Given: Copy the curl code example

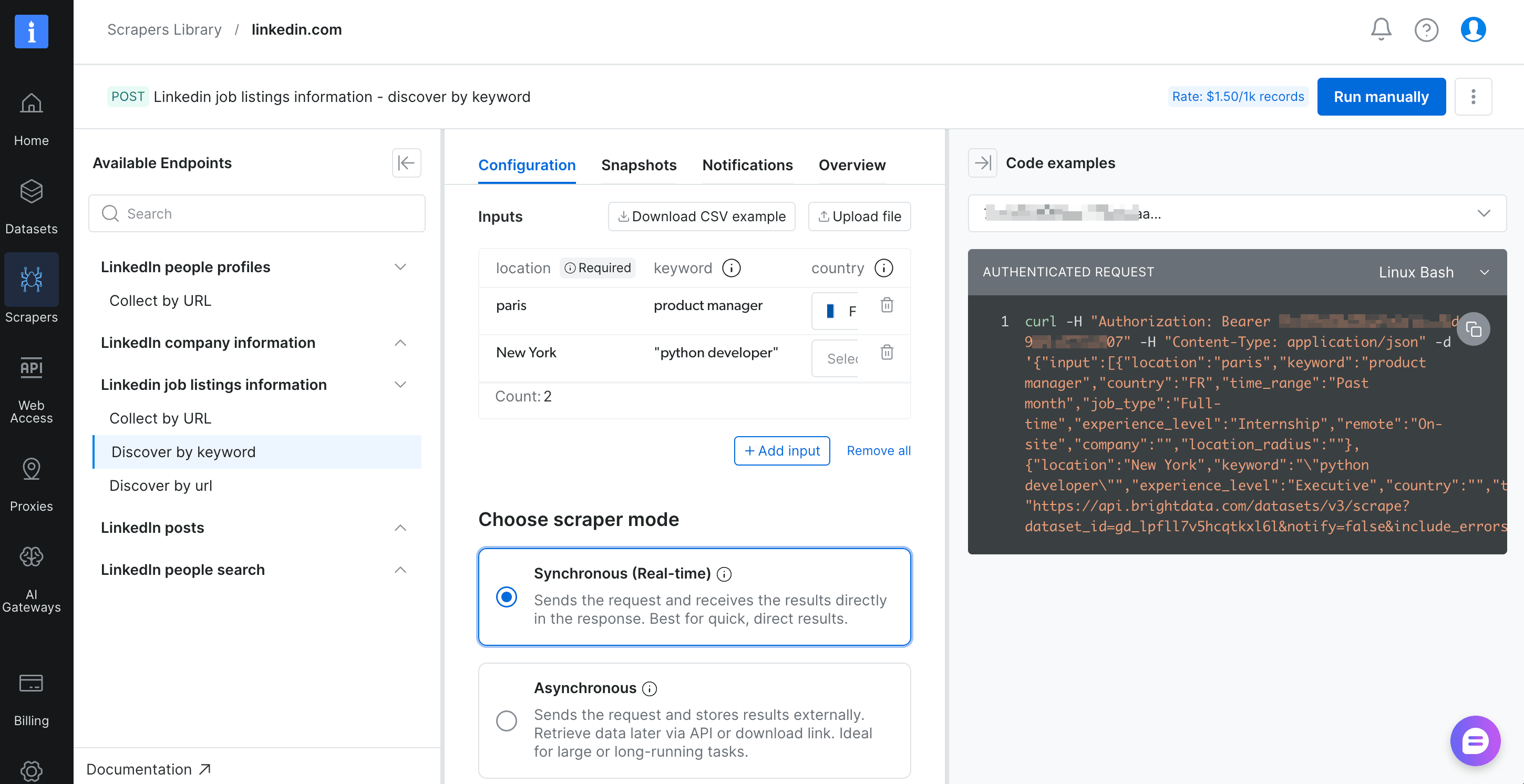Looking at the screenshot, I should 1473,329.
